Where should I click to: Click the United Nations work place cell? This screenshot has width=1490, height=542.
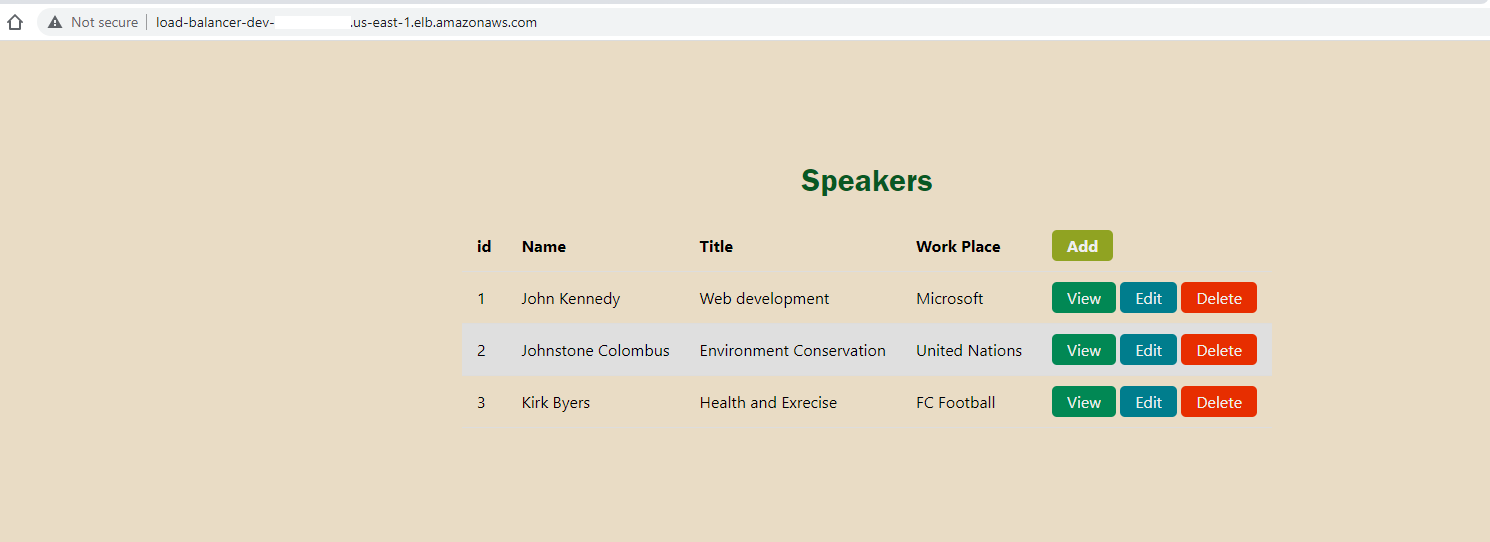968,351
